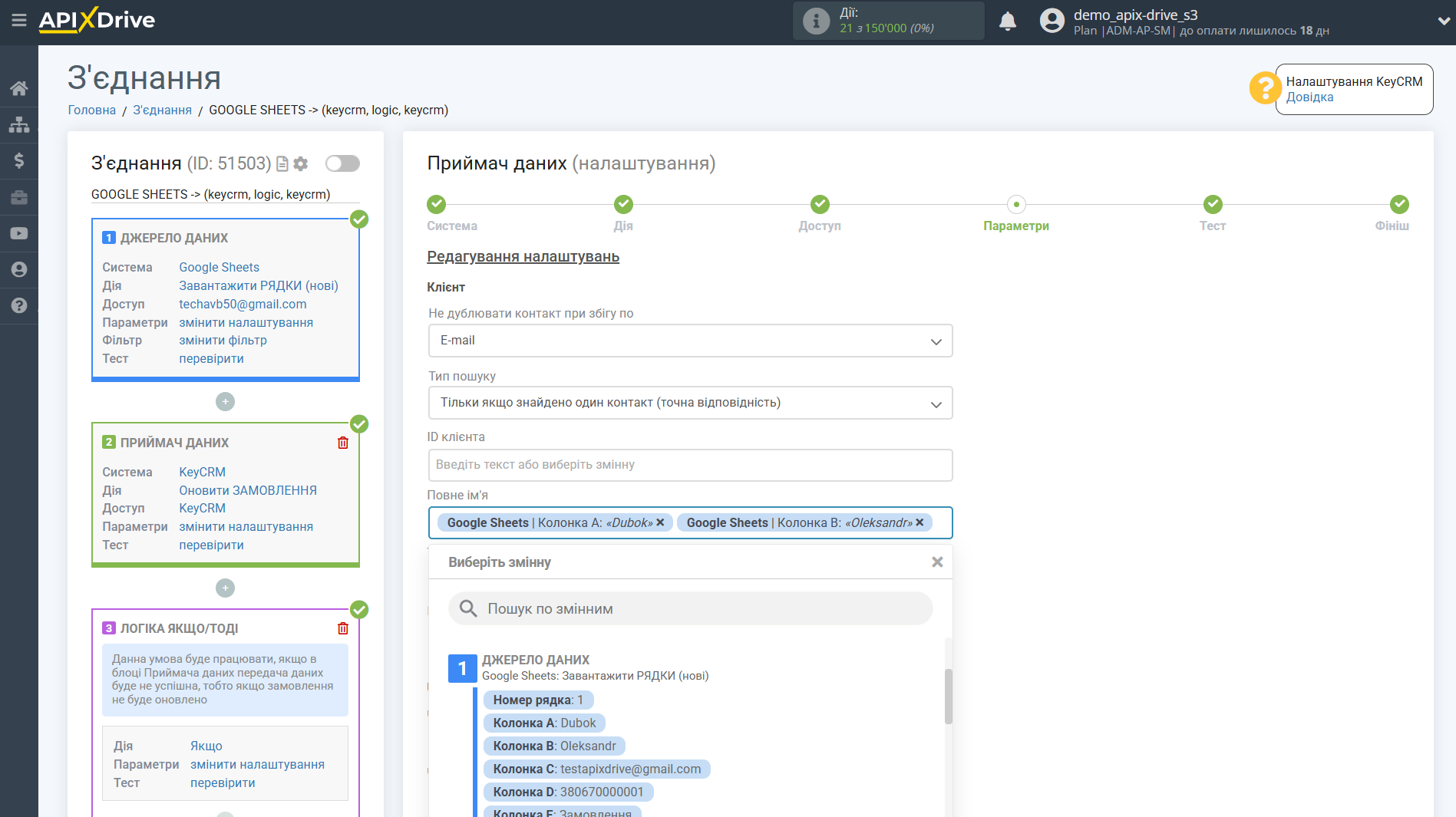Image resolution: width=1456 pixels, height=817 pixels.
Task: Click Завантажити РЯДКИ (нові) link
Action: coord(259,285)
